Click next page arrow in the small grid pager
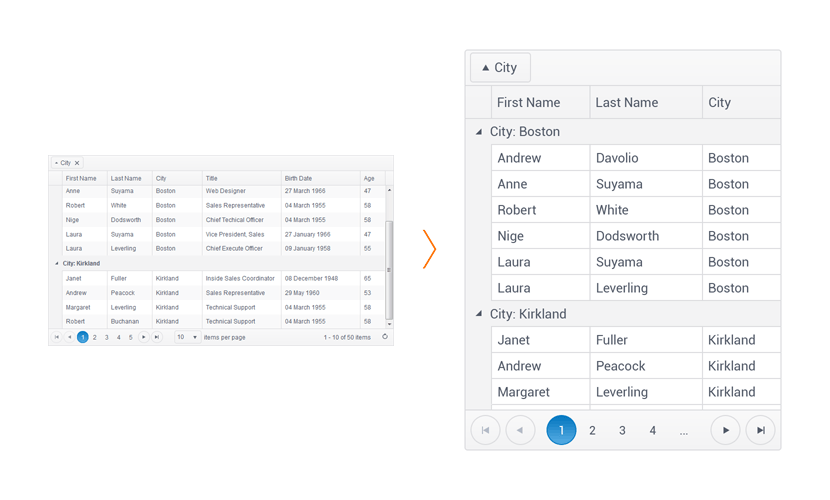The width and height of the screenshot is (830, 500). point(144,338)
